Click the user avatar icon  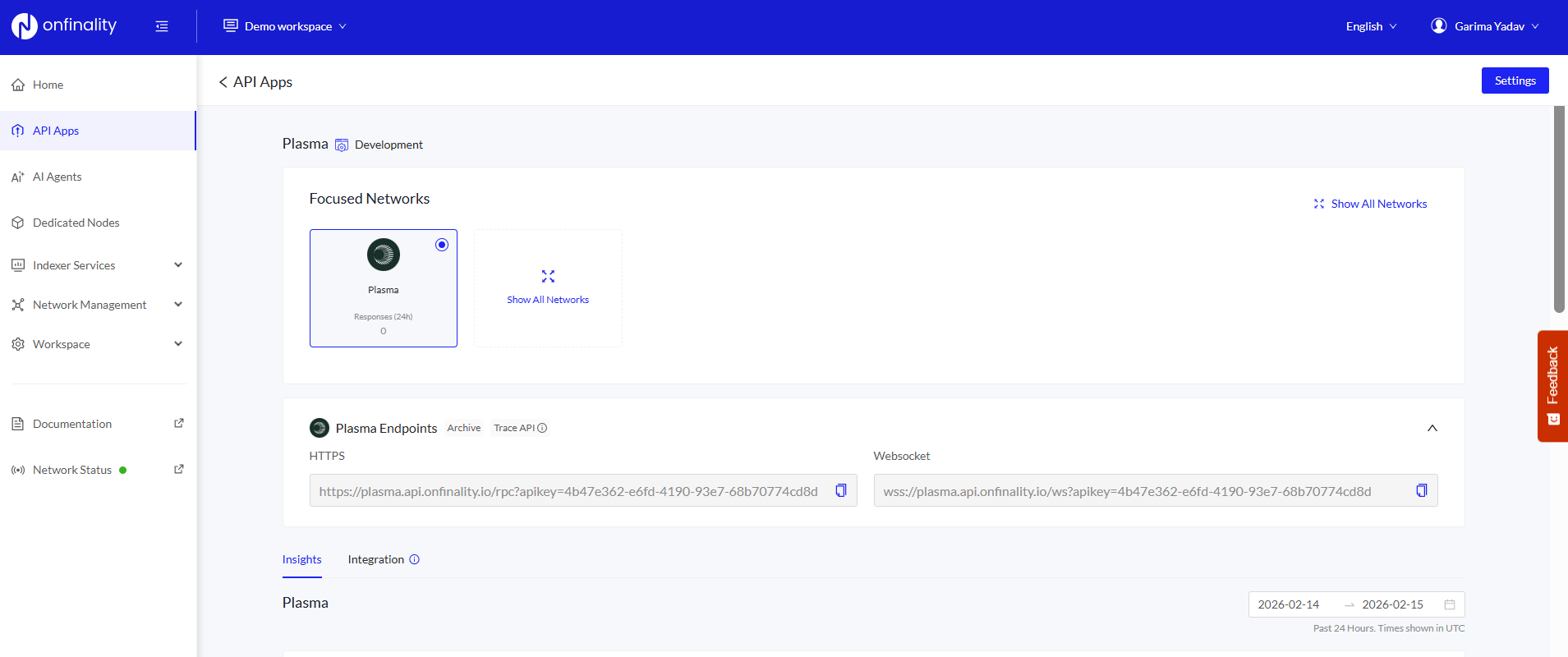coord(1439,25)
